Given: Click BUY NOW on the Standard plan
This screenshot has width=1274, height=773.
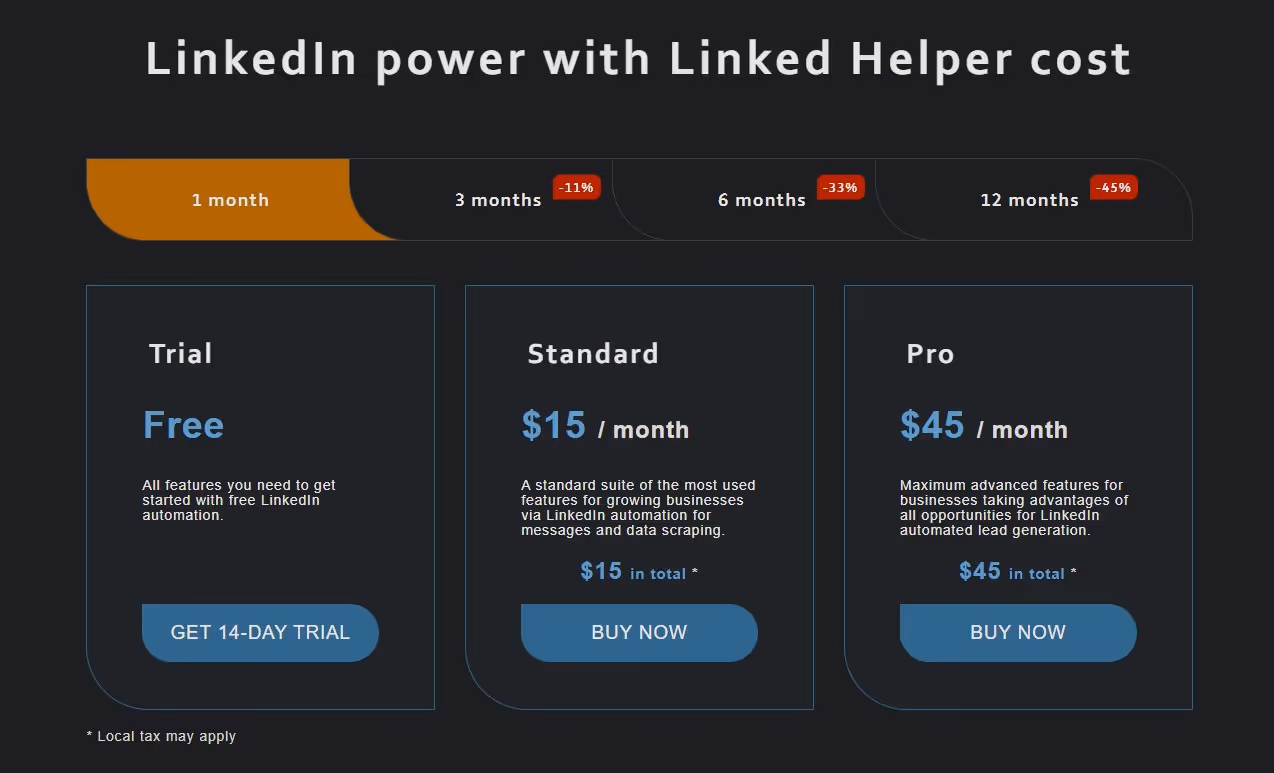Looking at the screenshot, I should [x=639, y=632].
